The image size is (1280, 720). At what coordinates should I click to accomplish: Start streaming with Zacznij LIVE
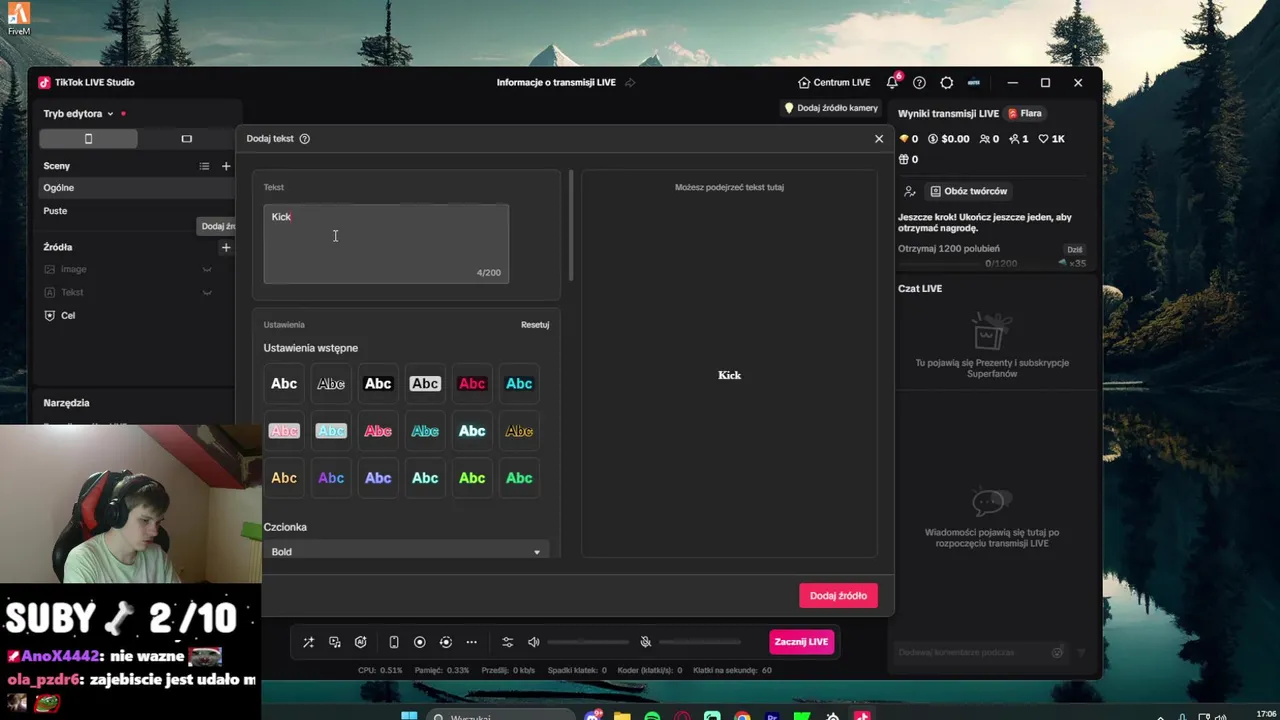801,642
